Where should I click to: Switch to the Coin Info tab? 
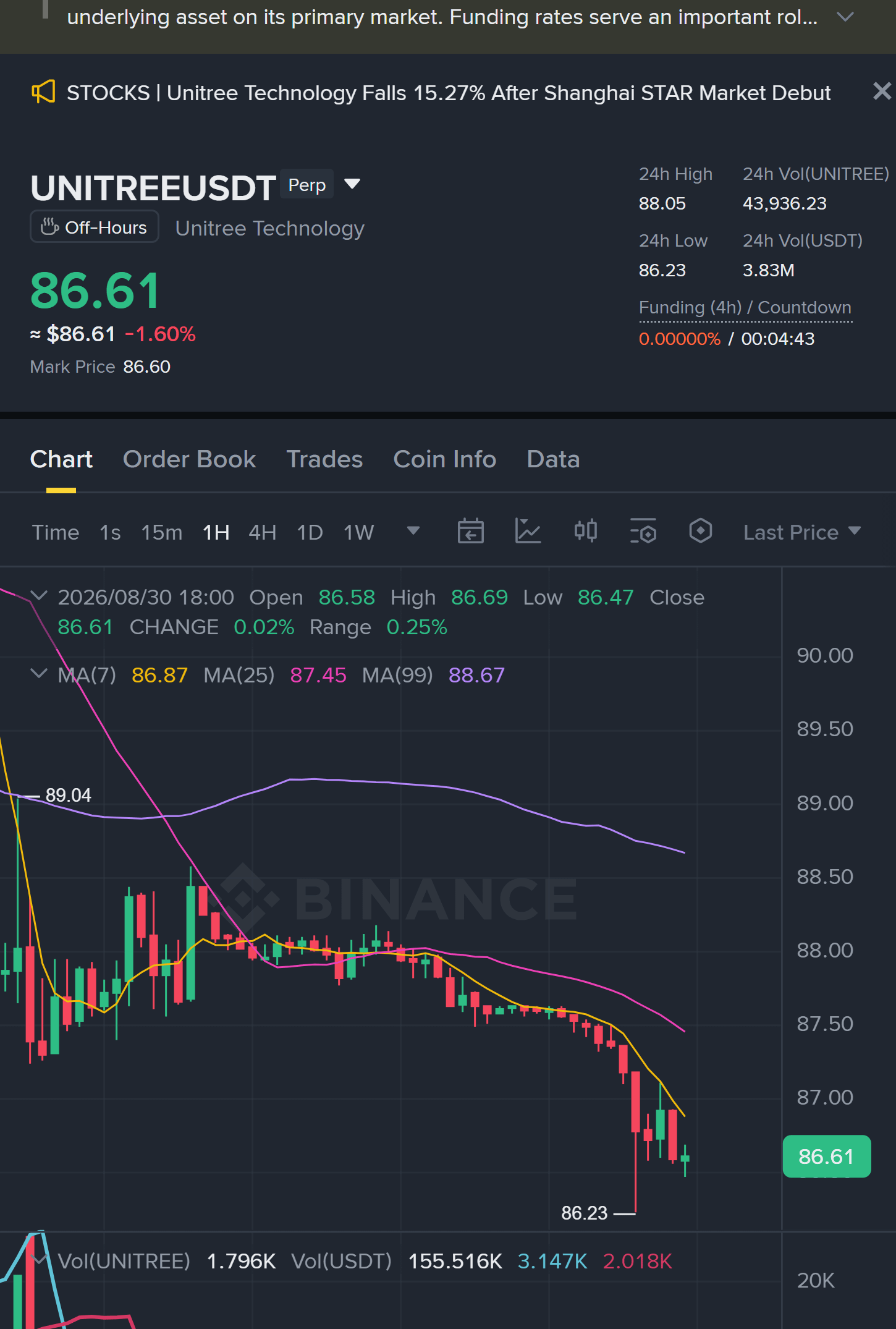tap(445, 459)
